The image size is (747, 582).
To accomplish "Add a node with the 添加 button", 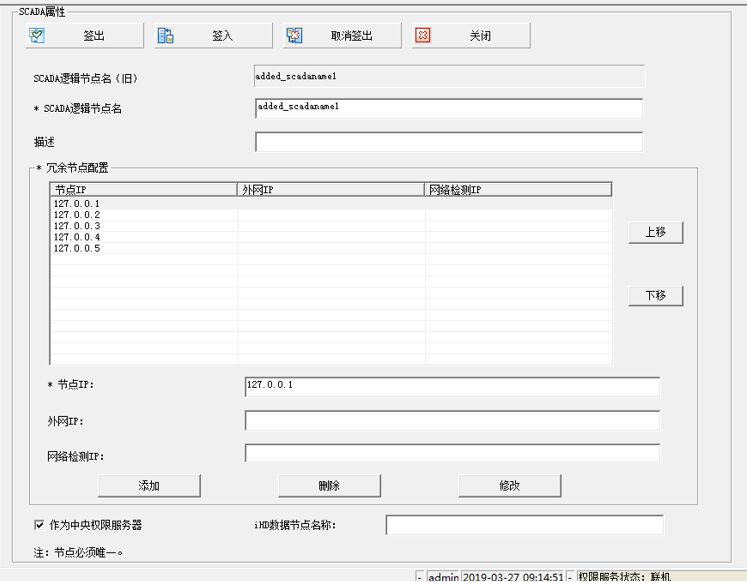I will (149, 486).
